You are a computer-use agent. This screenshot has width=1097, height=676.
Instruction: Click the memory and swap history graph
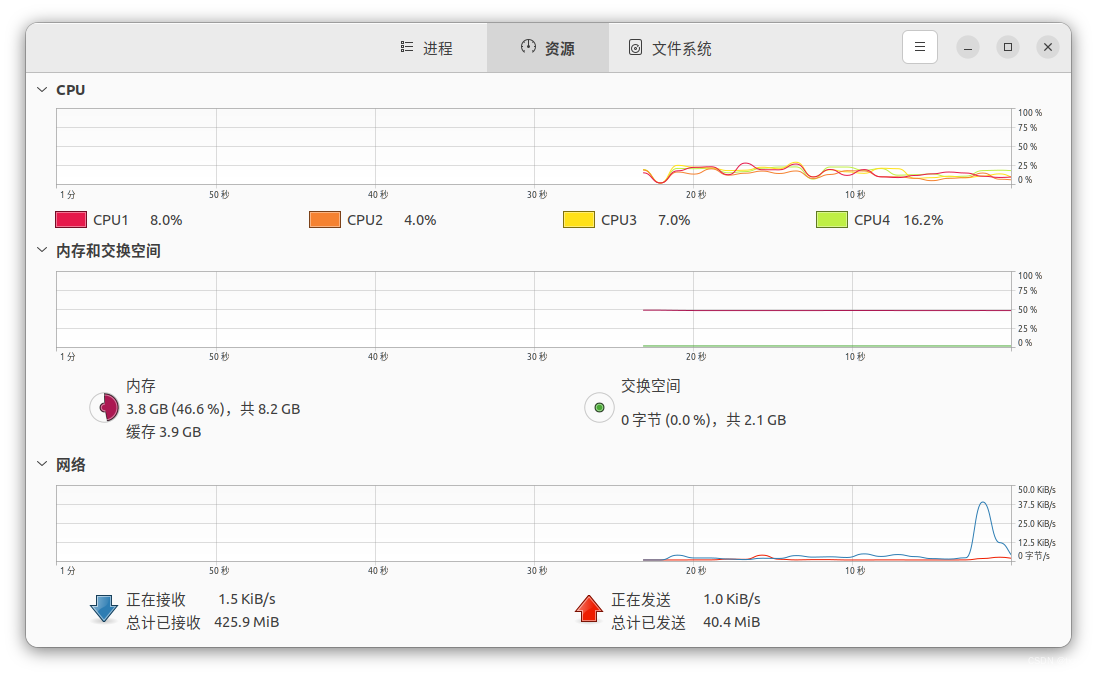(x=534, y=309)
